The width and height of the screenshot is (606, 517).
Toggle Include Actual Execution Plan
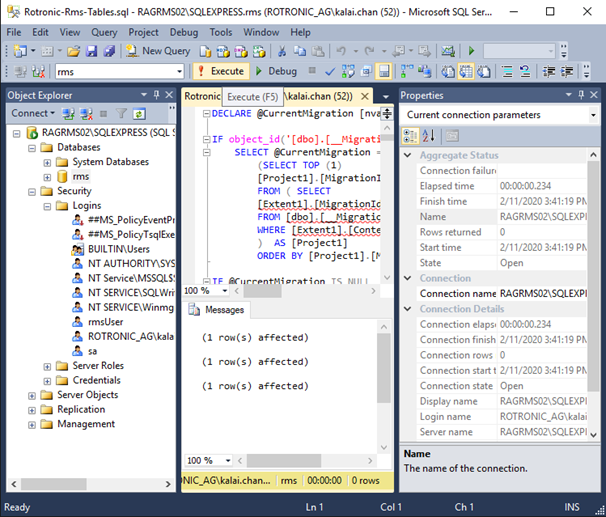click(407, 72)
